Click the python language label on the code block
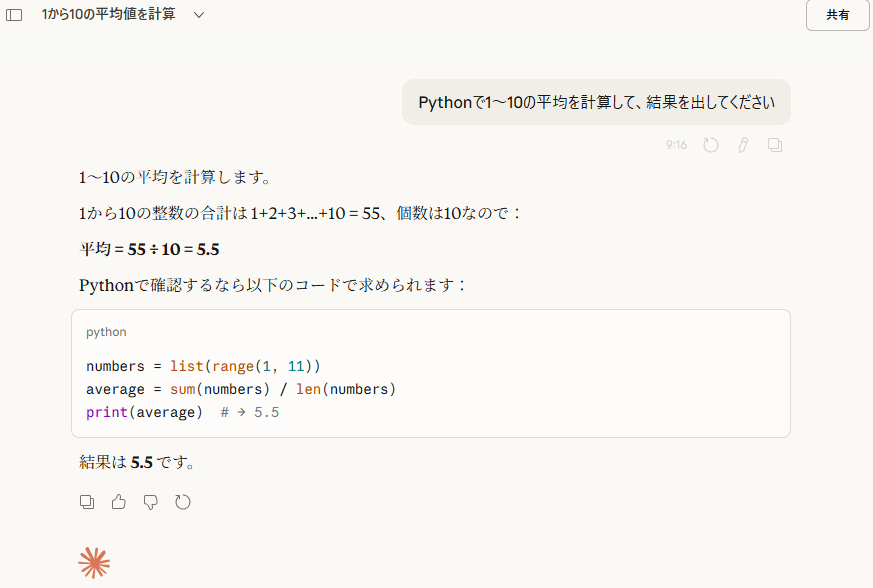This screenshot has width=873, height=588. (x=106, y=331)
